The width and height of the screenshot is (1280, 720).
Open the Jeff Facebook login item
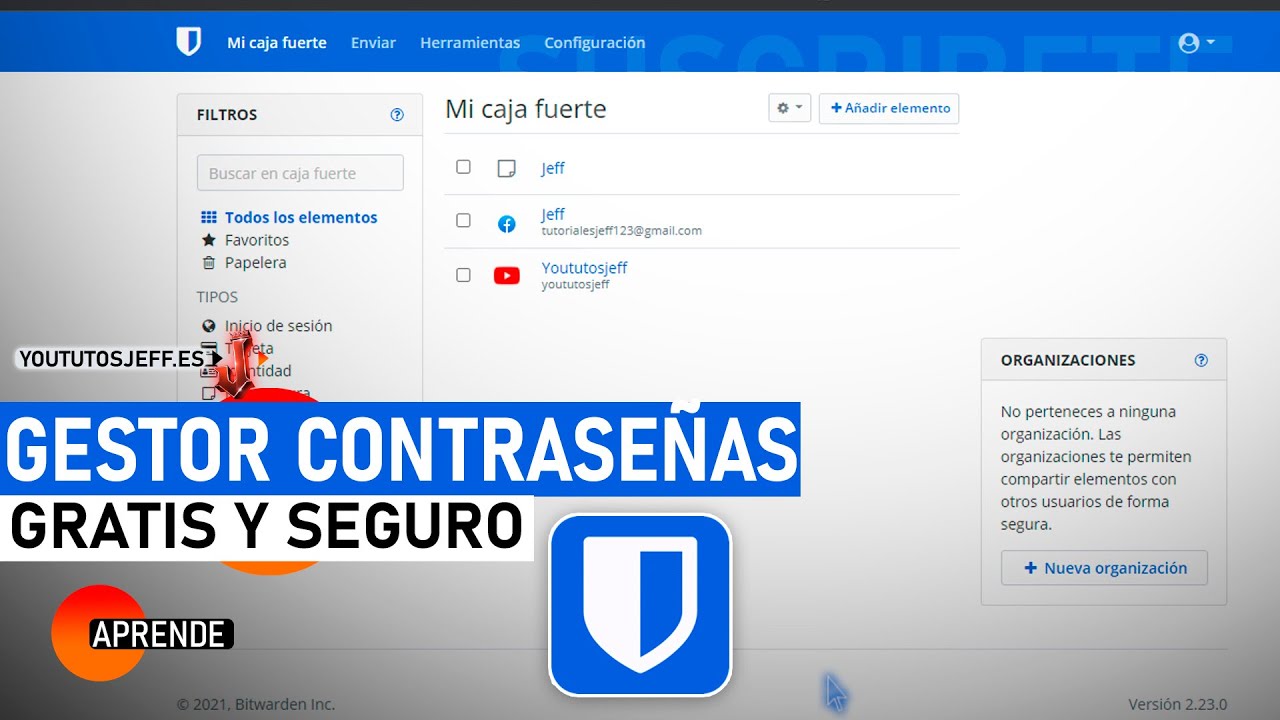[553, 214]
